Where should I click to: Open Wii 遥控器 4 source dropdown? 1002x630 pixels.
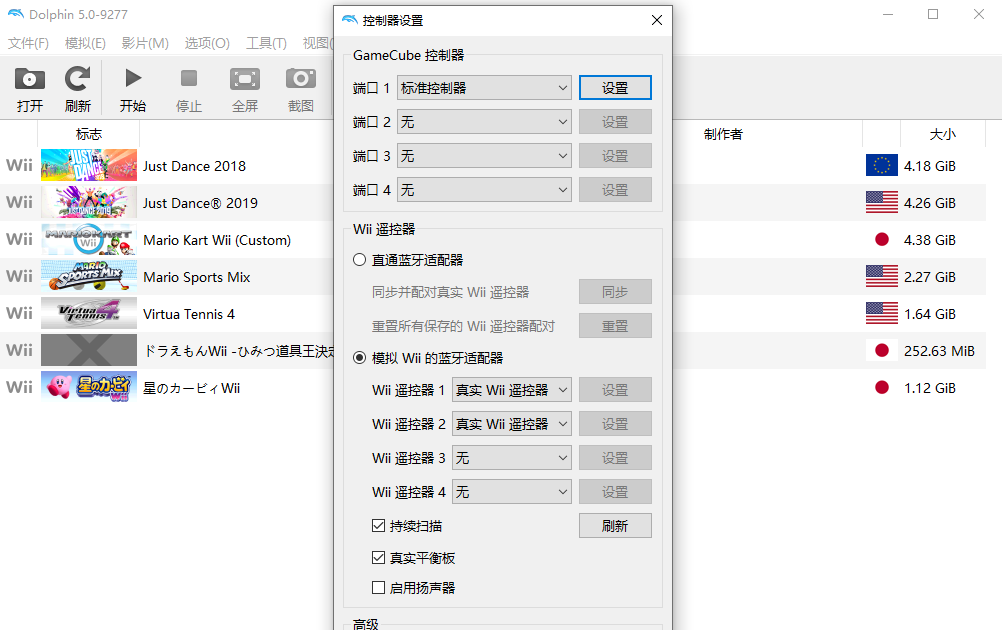[x=511, y=492]
